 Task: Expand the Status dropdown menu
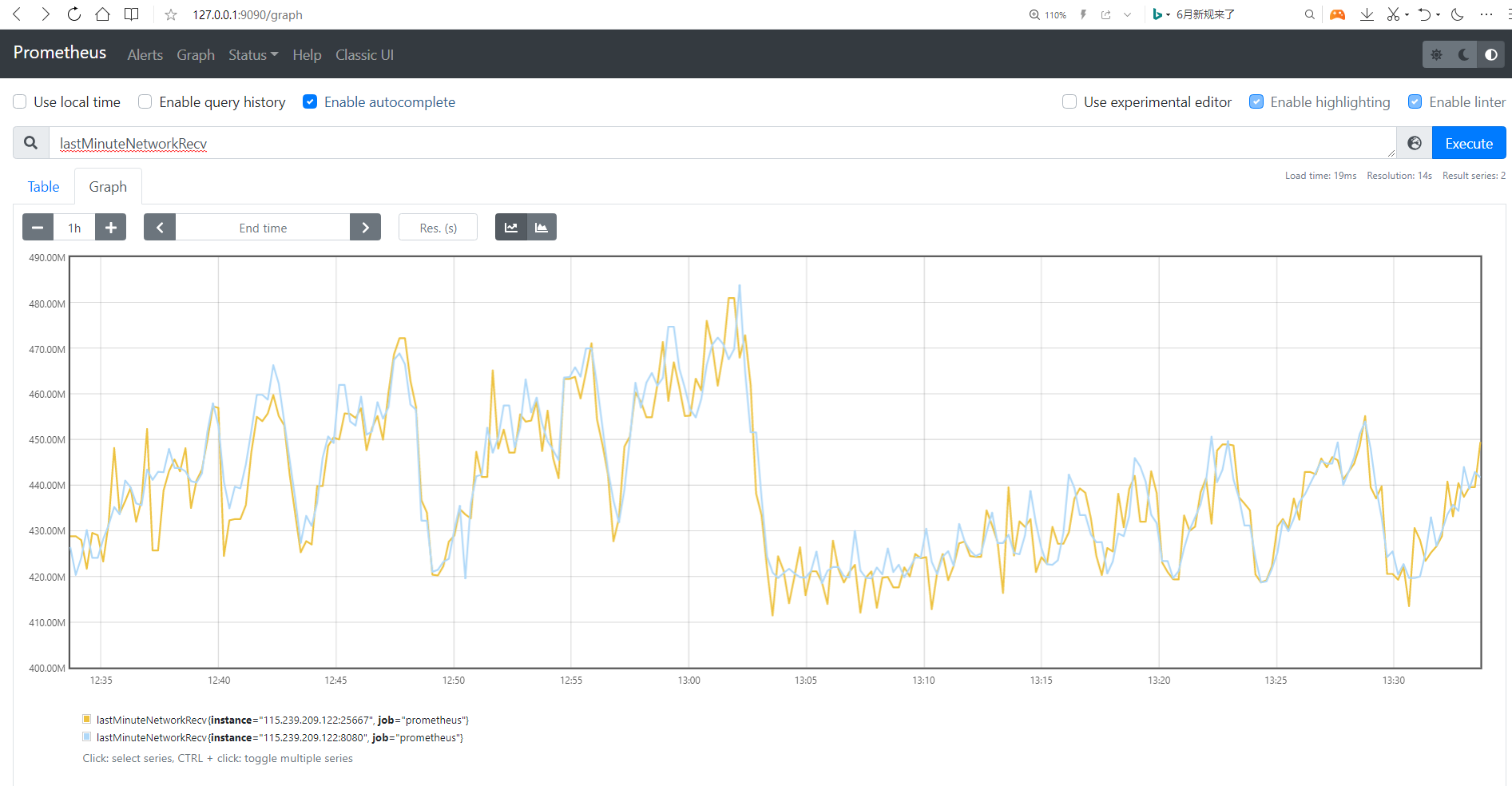pos(252,54)
